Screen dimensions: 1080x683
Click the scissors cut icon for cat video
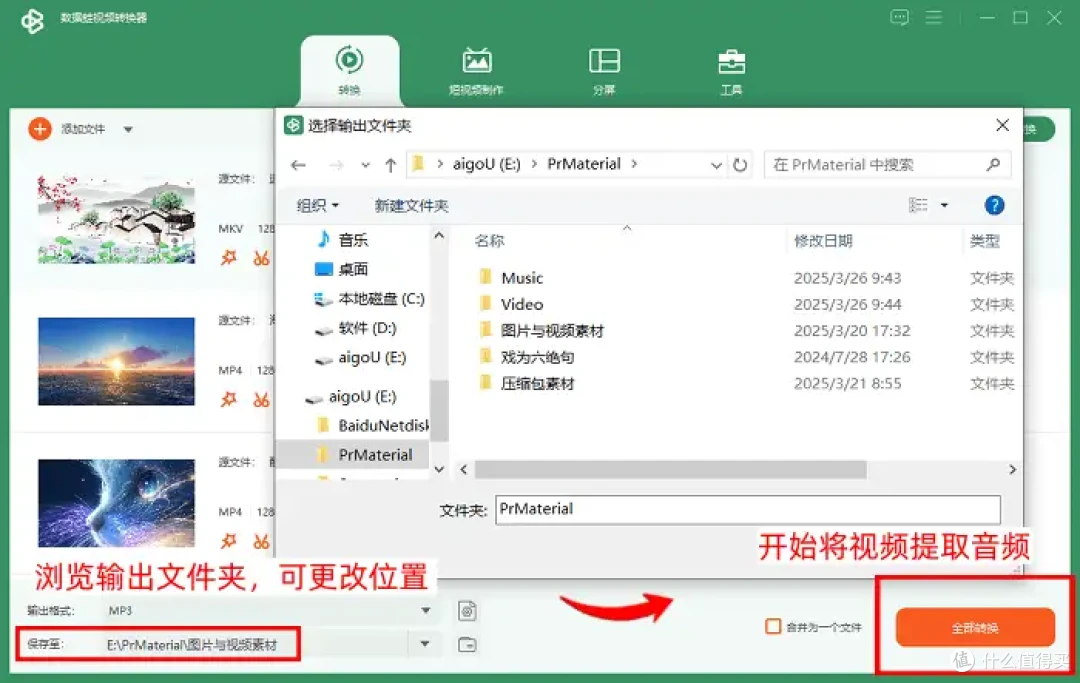click(x=261, y=541)
